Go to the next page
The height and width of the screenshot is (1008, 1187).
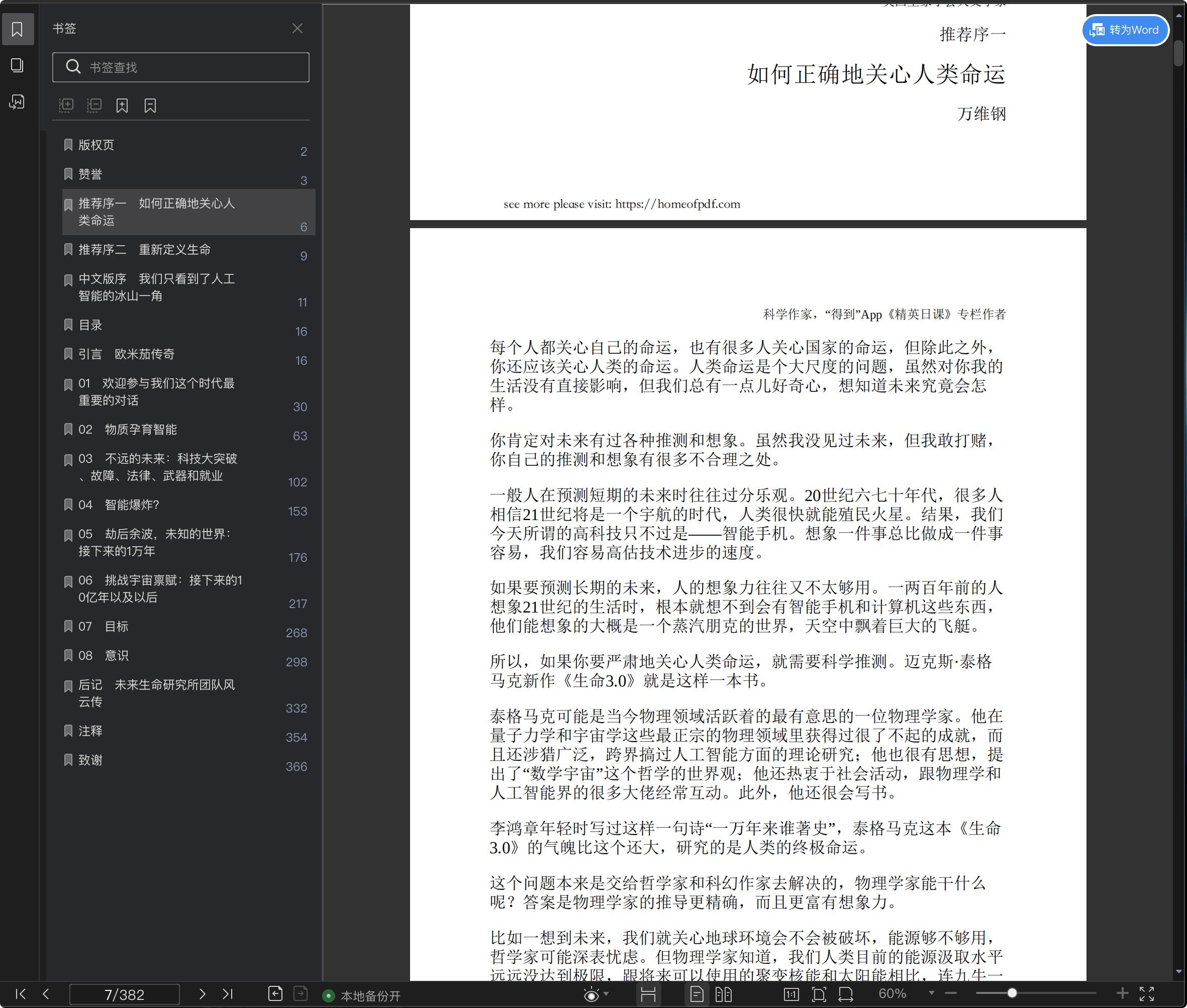[x=202, y=994]
